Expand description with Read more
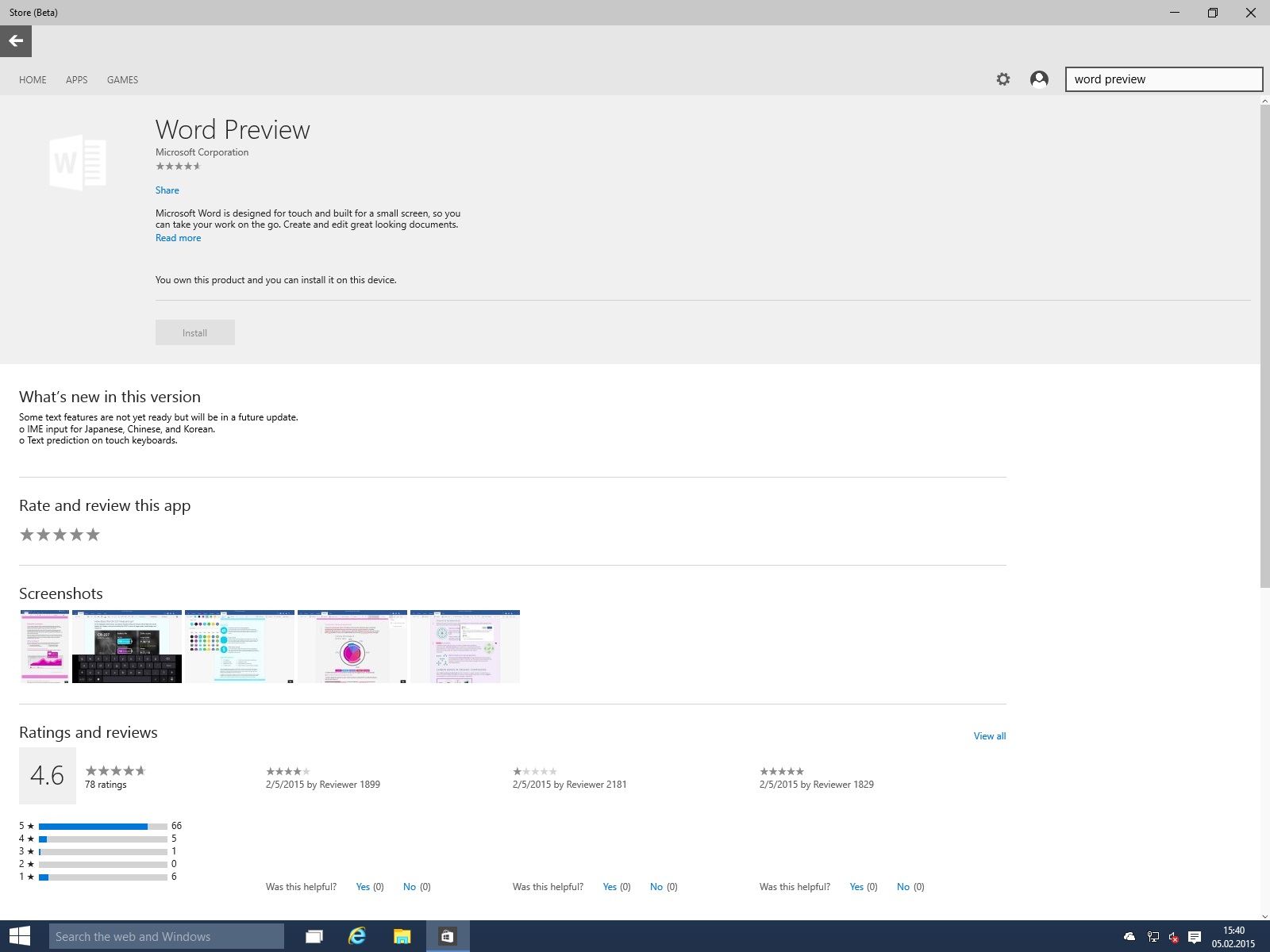Image resolution: width=1270 pixels, height=952 pixels. [179, 238]
